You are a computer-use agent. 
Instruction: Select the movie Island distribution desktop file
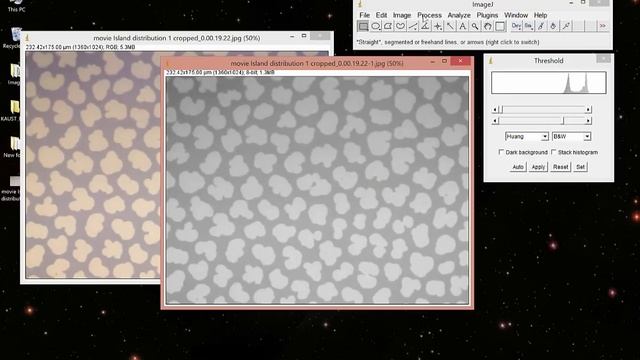(x=12, y=189)
